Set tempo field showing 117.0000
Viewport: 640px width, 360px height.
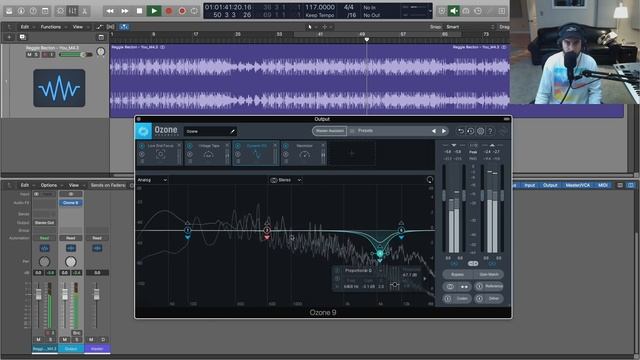320,7
